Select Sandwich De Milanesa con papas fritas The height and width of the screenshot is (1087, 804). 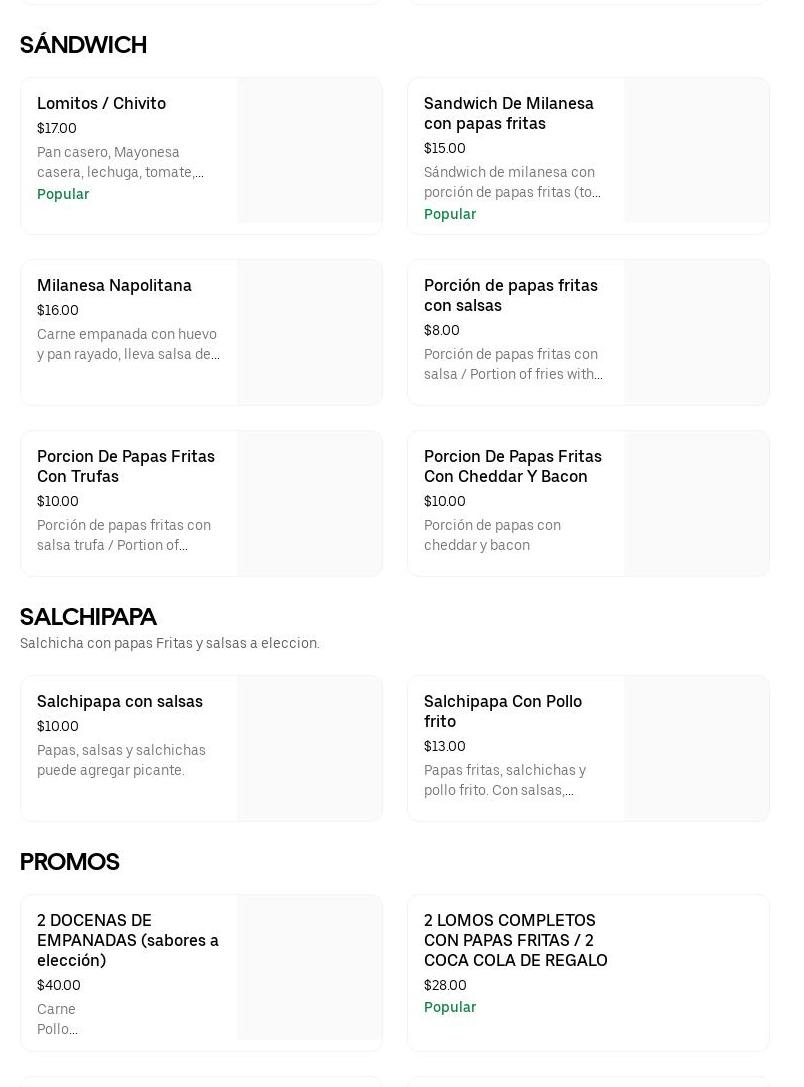[x=508, y=113]
